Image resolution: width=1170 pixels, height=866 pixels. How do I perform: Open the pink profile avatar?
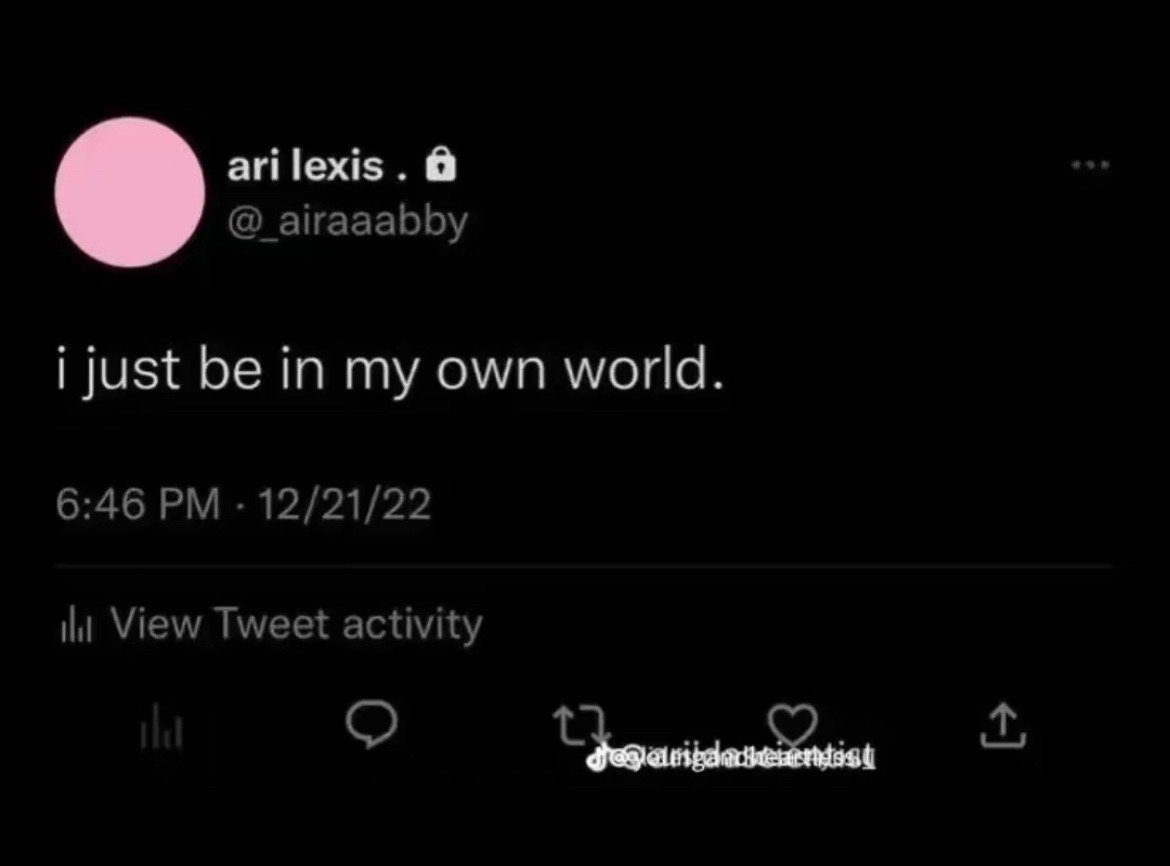[129, 192]
